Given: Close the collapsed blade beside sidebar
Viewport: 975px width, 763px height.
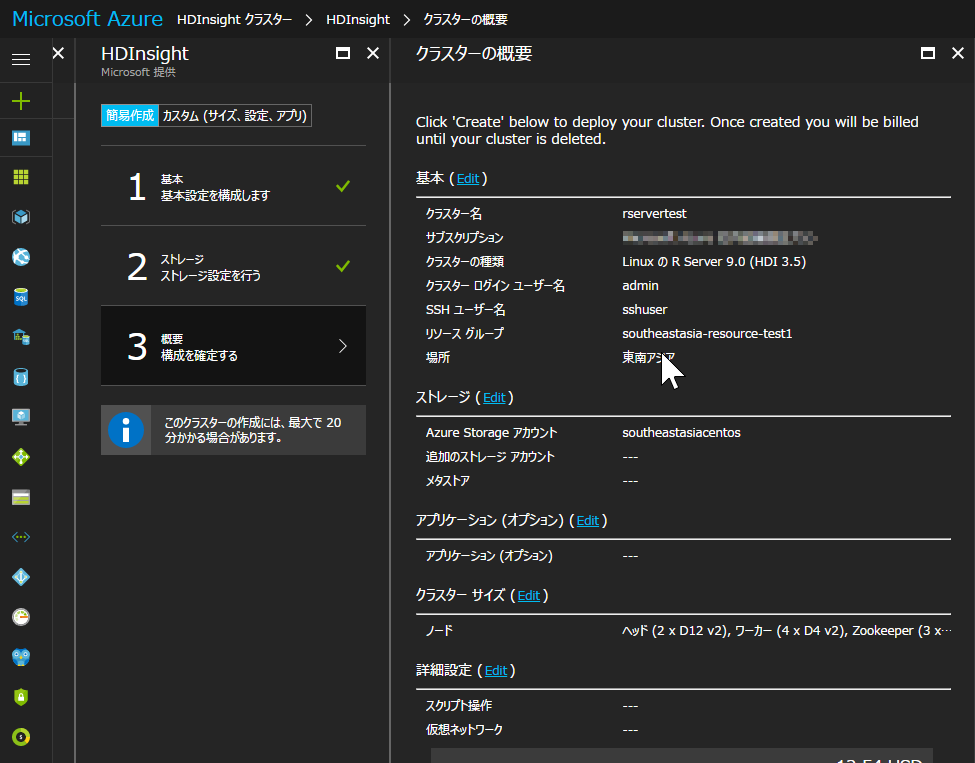Looking at the screenshot, I should pyautogui.click(x=58, y=53).
